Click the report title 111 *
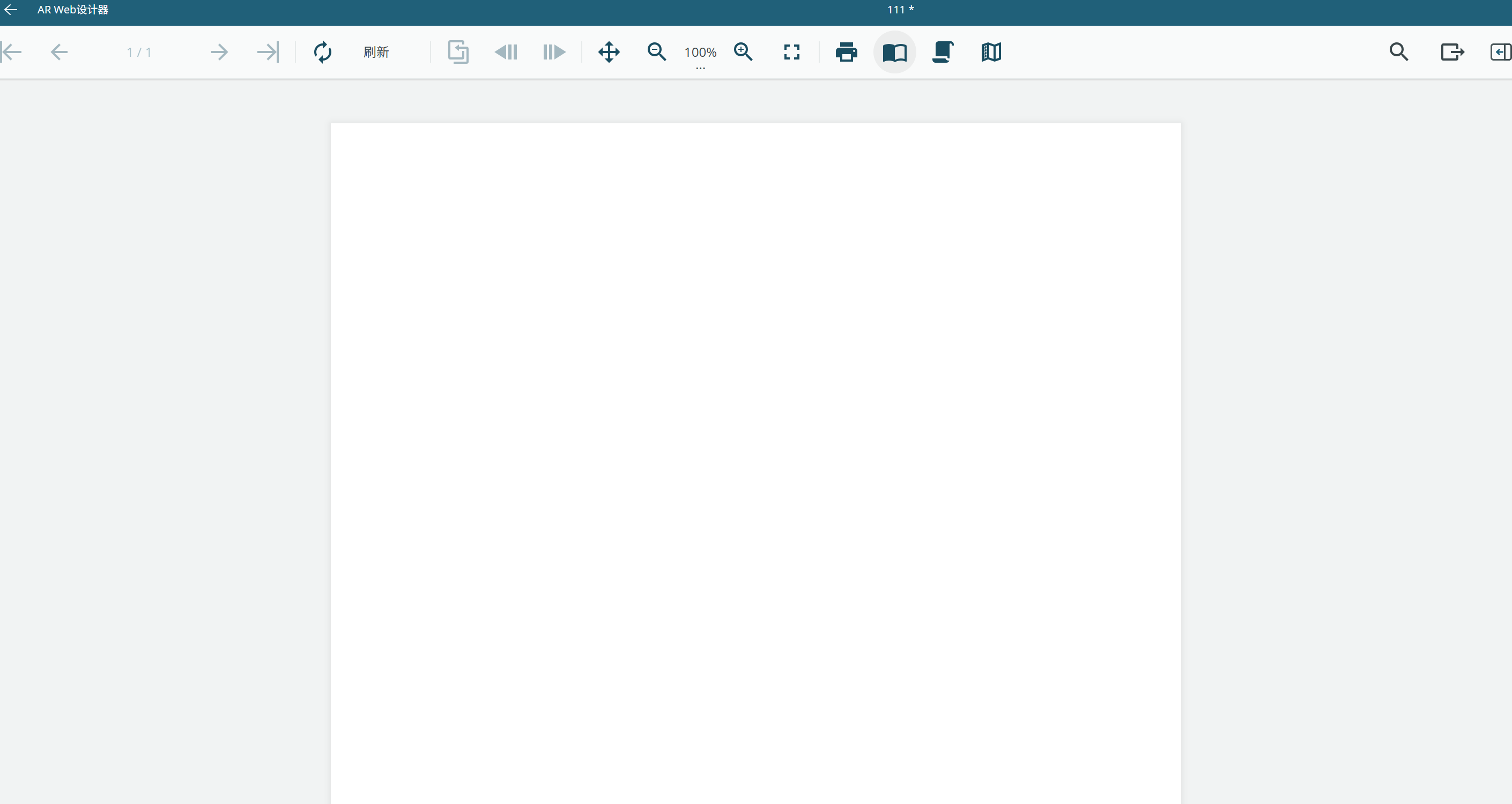This screenshot has height=804, width=1512. pyautogui.click(x=900, y=10)
